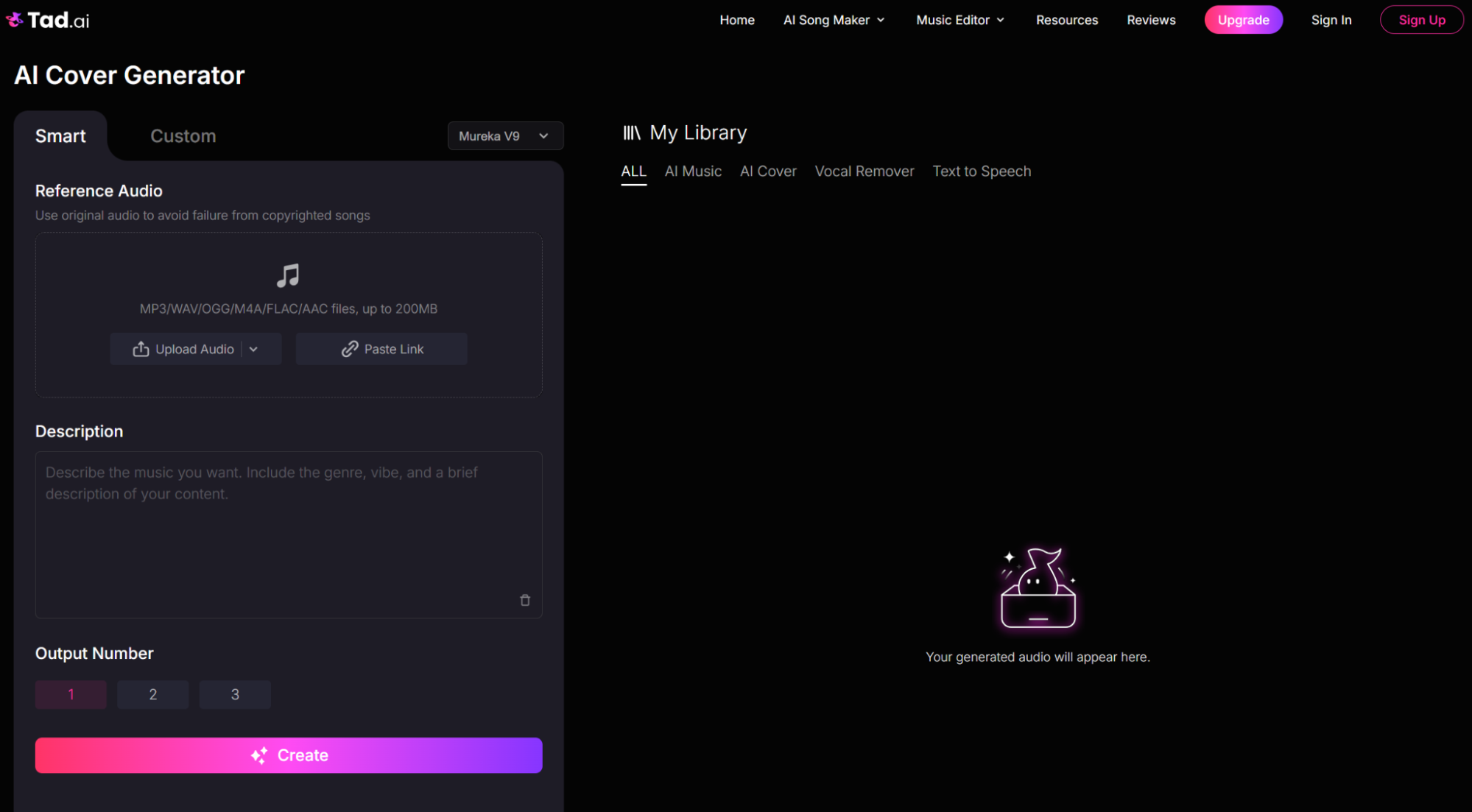Expand the Upload Audio dropdown arrow
The image size is (1472, 812).
[254, 349]
